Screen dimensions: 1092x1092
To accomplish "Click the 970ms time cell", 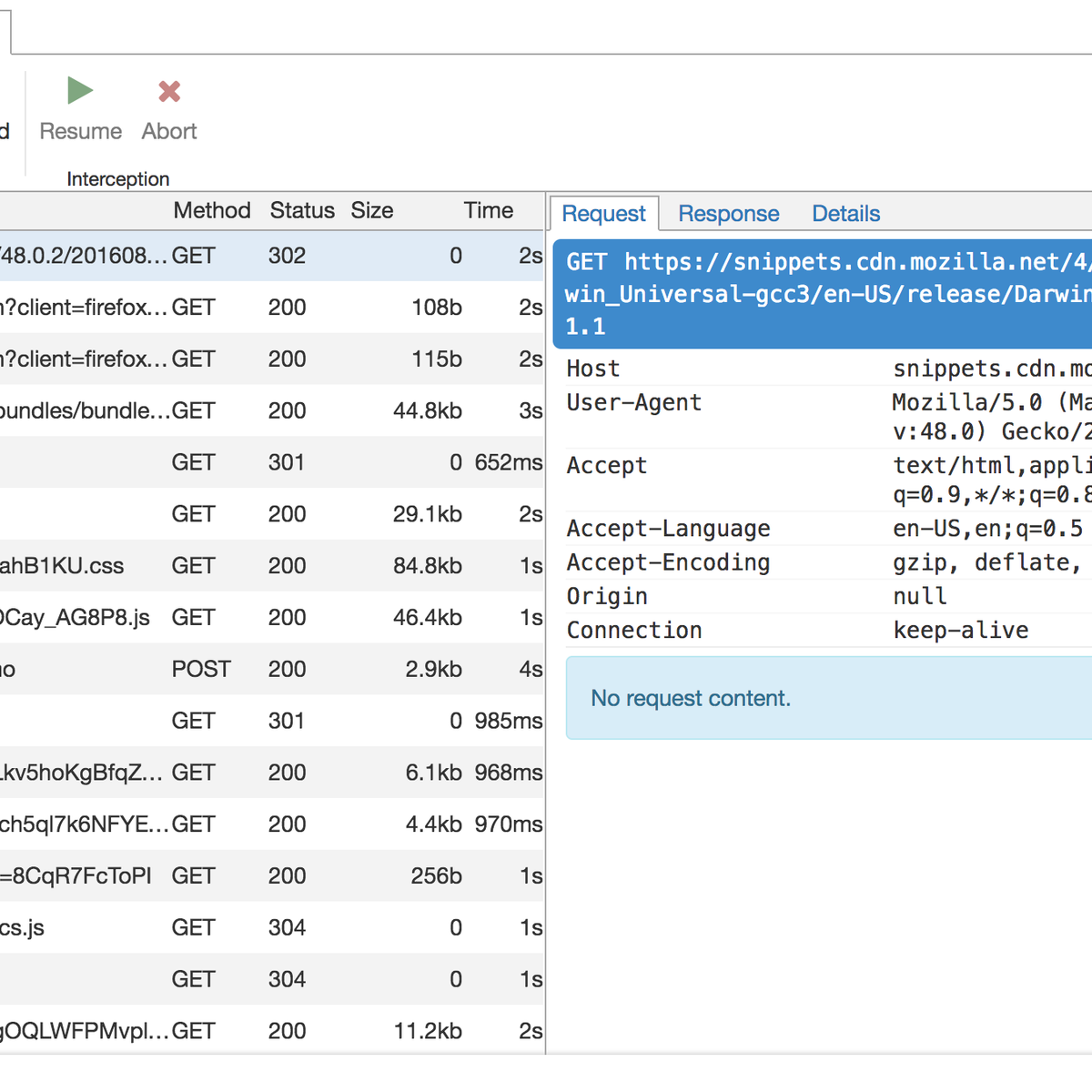I will point(509,824).
